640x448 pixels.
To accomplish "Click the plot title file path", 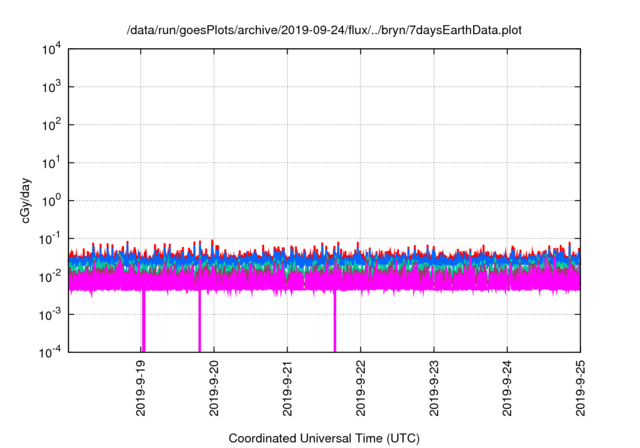I will pos(324,30).
